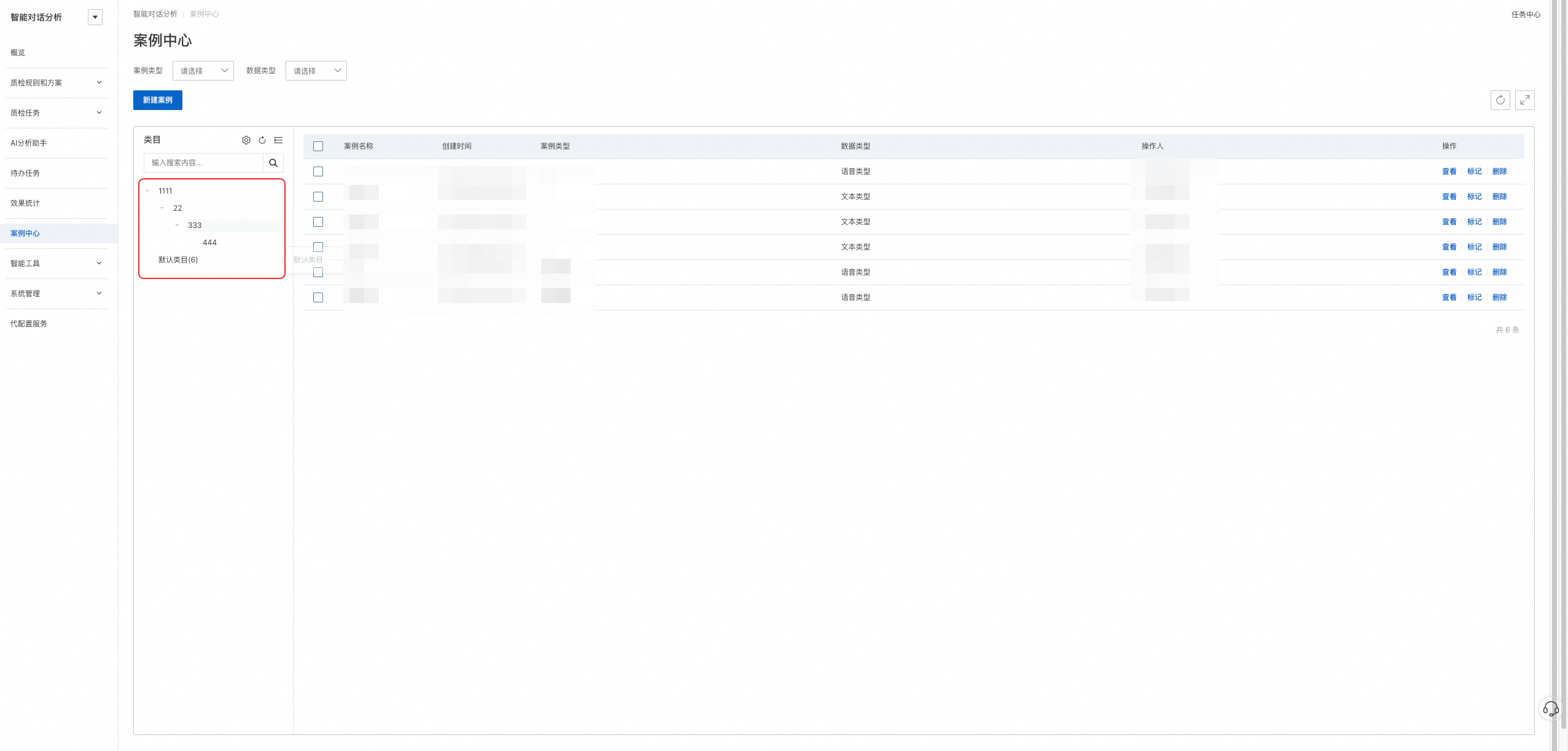Click the search magnifier in category panel

tap(273, 163)
